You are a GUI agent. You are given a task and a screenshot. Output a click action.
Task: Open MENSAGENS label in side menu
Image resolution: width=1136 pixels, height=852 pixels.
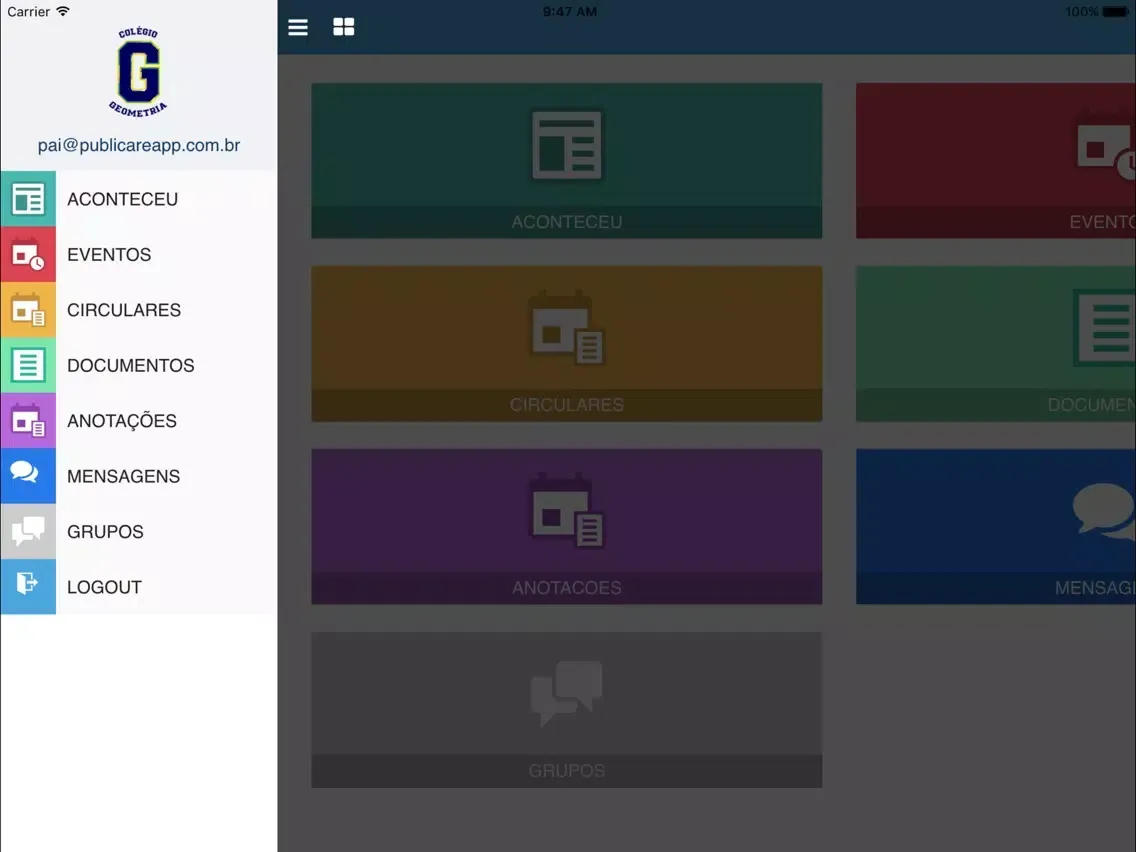pos(124,476)
